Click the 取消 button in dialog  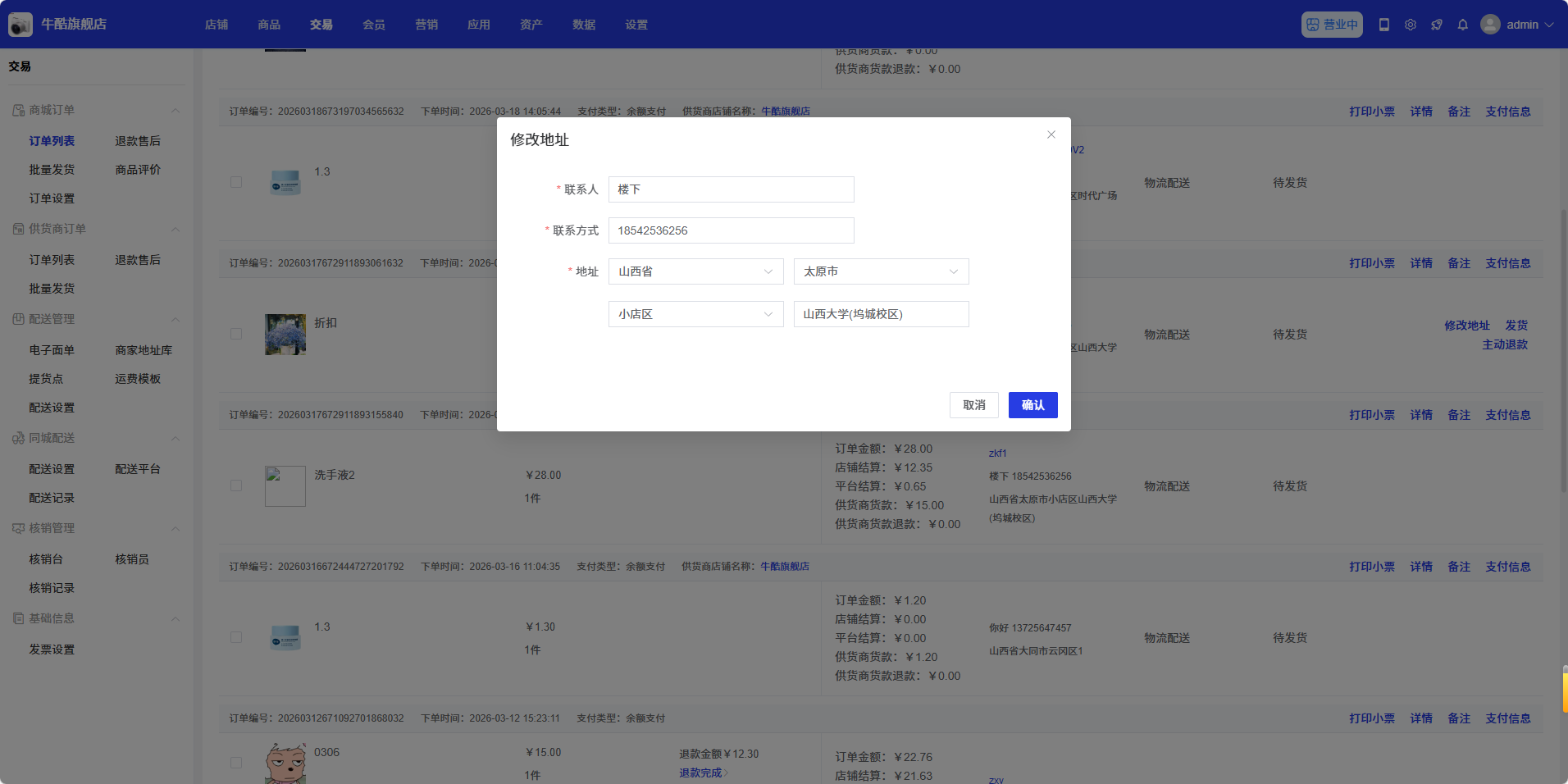(973, 405)
